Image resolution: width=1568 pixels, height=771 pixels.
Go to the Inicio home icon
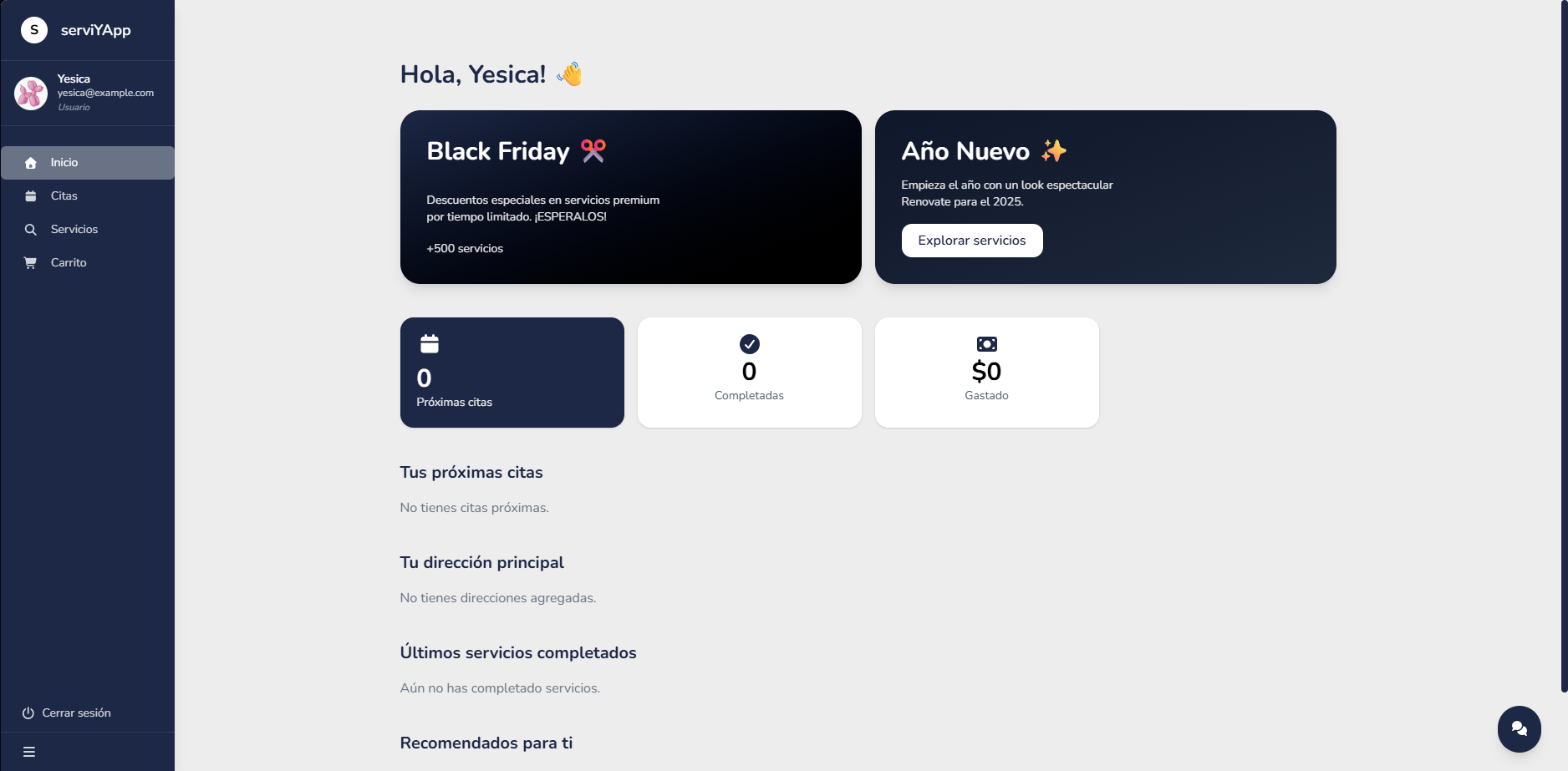point(31,163)
